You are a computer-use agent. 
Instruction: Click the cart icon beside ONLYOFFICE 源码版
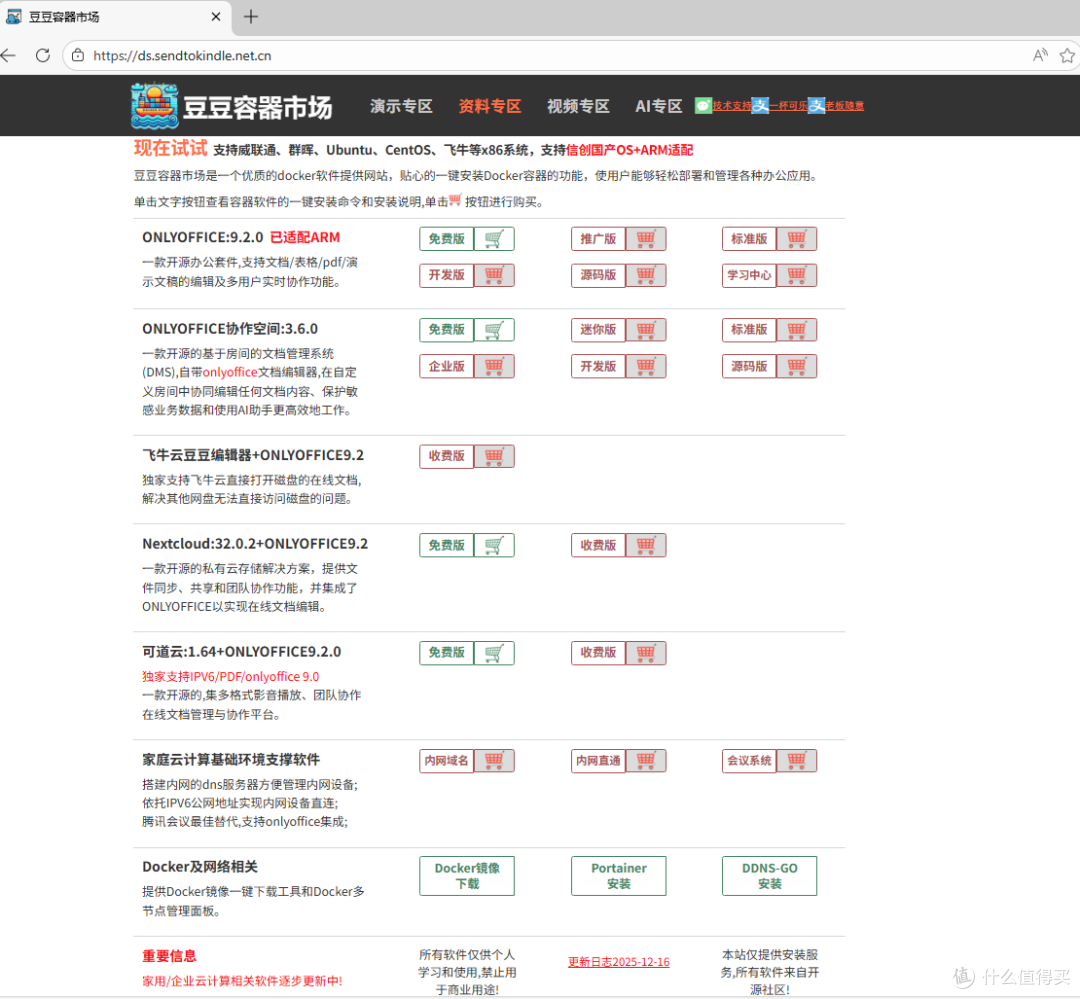[645, 276]
